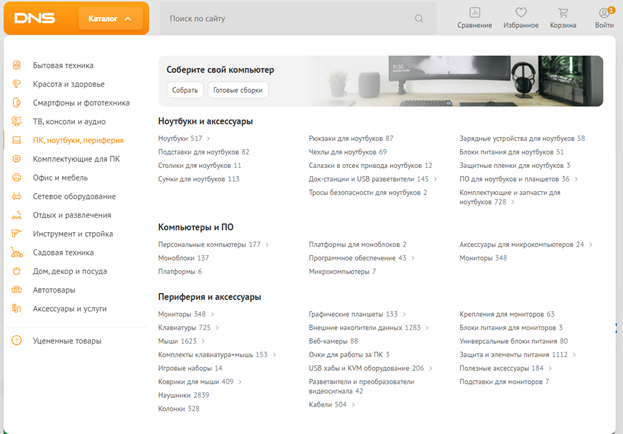Select Комплектующие для ПК category
The image size is (623, 434).
tap(76, 159)
